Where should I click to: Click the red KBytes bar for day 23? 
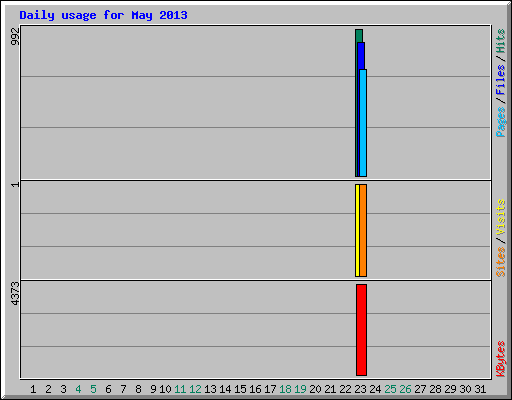coord(361,330)
